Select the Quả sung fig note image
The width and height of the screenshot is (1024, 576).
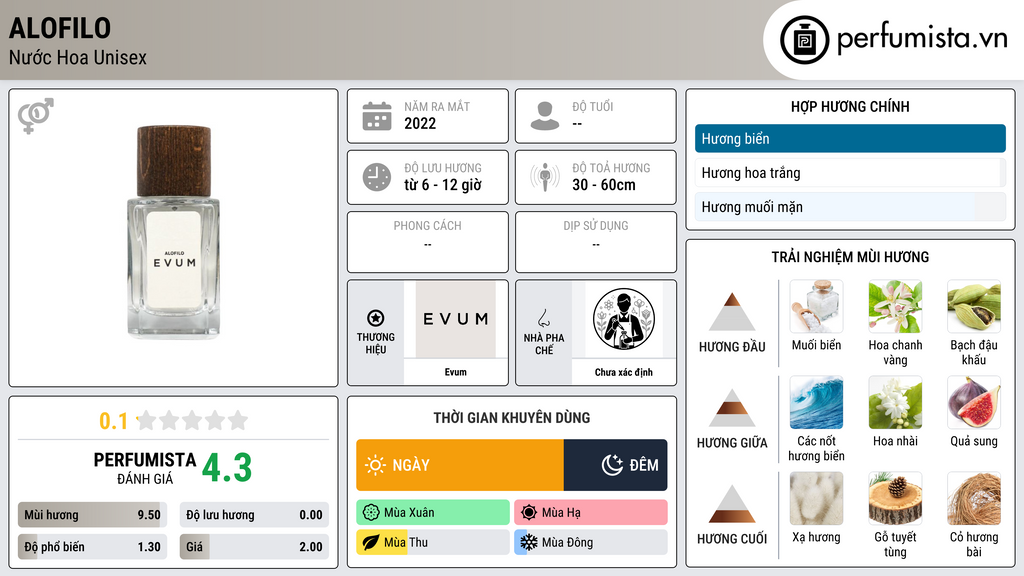[x=974, y=402]
